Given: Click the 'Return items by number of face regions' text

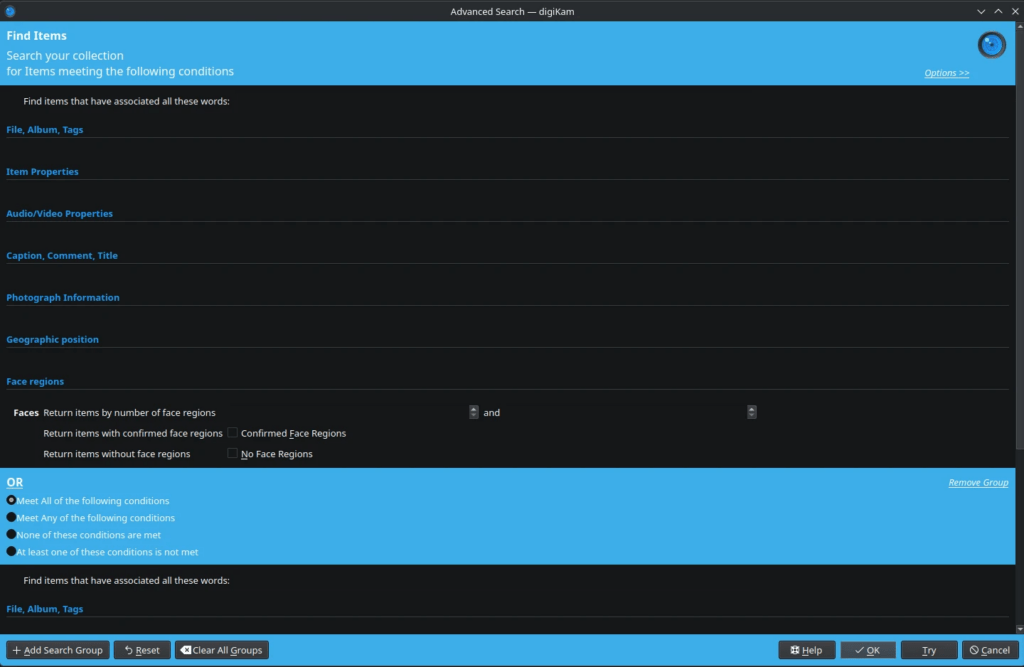Looking at the screenshot, I should click(129, 412).
